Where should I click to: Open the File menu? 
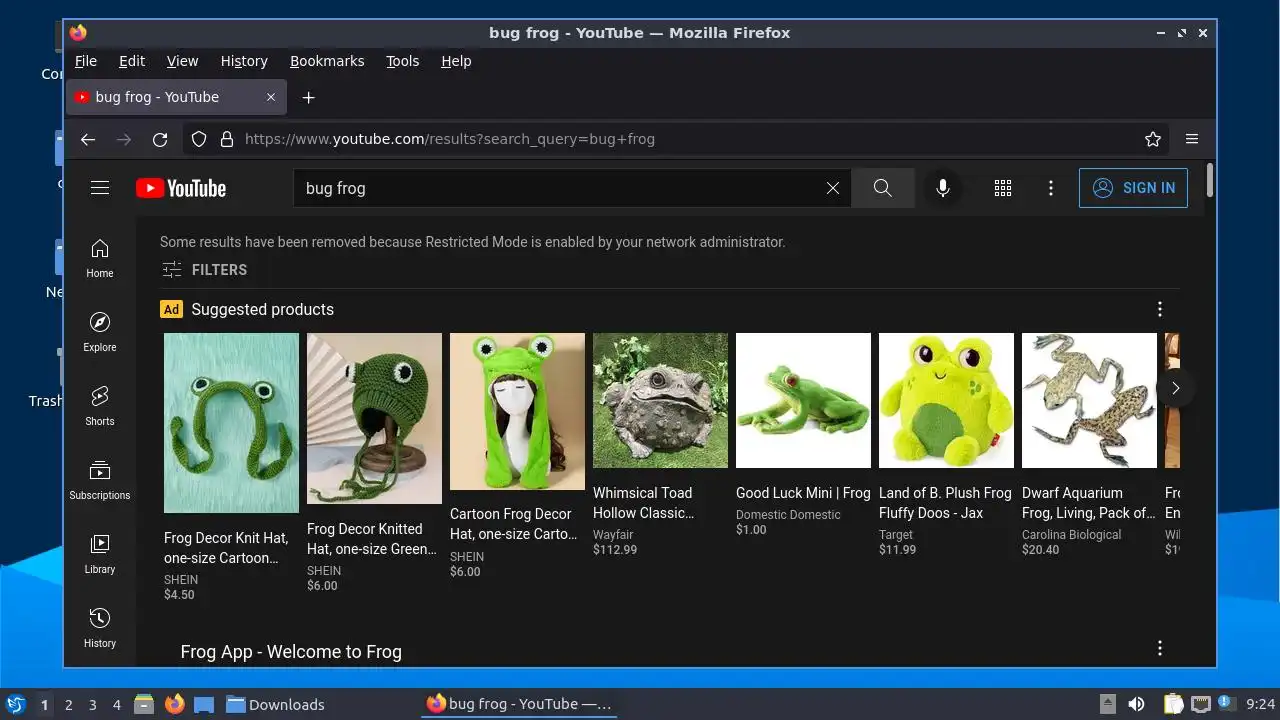86,61
